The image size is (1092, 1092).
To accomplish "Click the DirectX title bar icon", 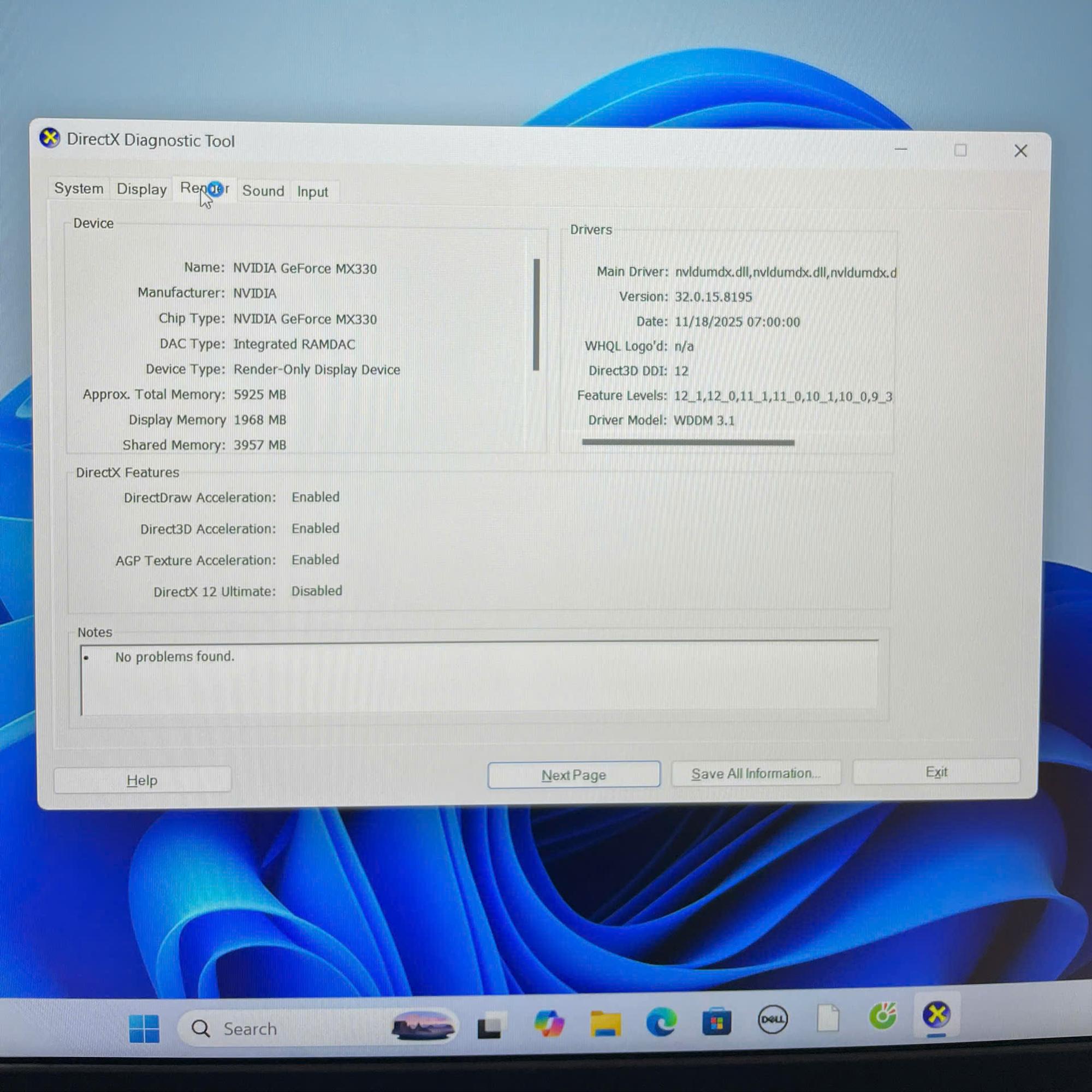I will point(50,138).
